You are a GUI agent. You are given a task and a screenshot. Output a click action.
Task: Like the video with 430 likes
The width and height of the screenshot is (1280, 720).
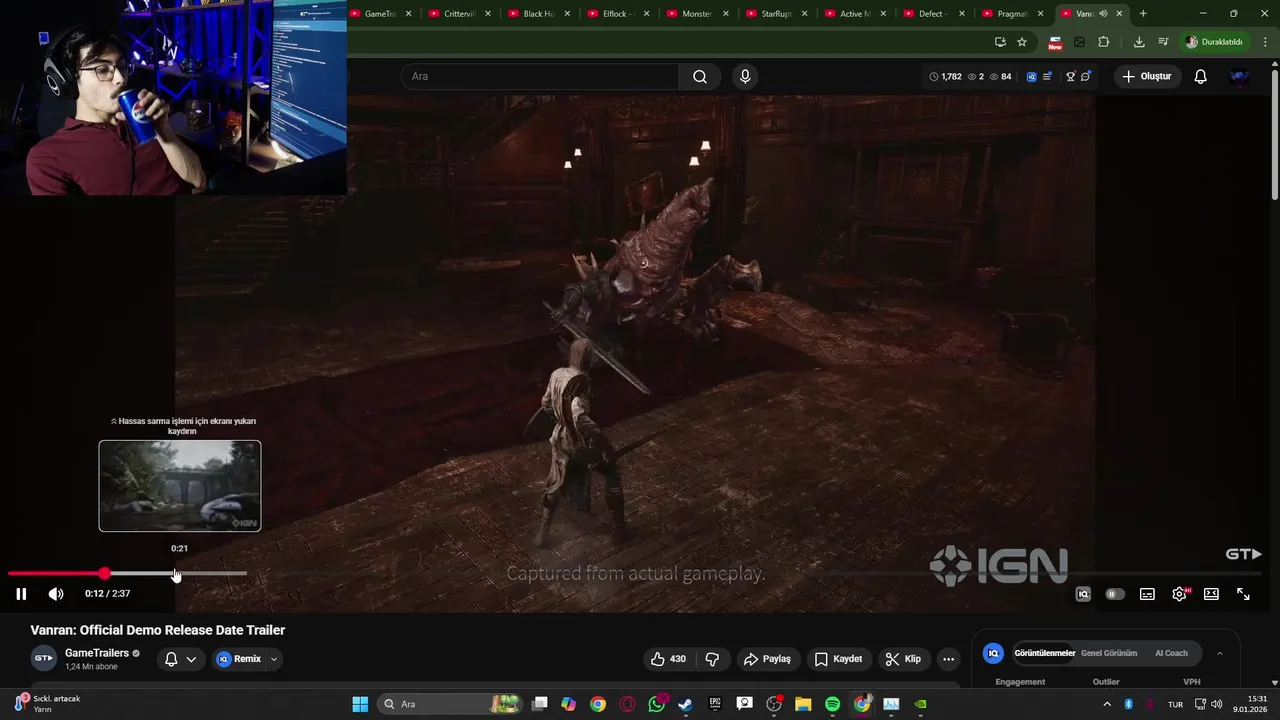(x=668, y=659)
